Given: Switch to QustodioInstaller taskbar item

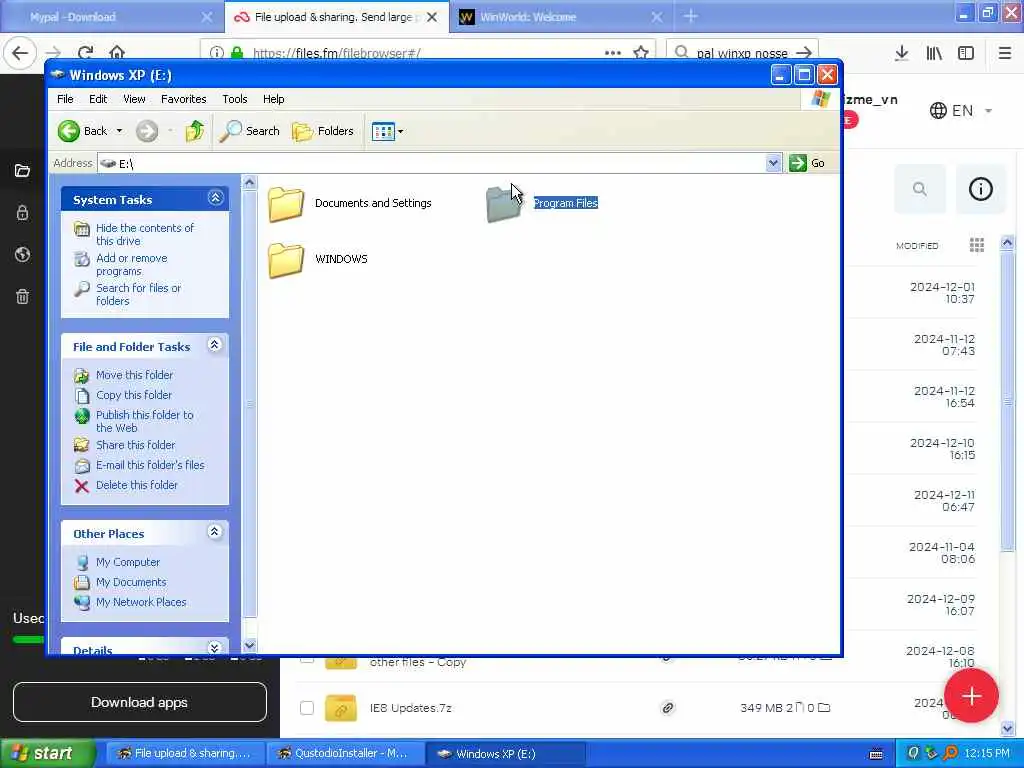Looking at the screenshot, I should [344, 754].
